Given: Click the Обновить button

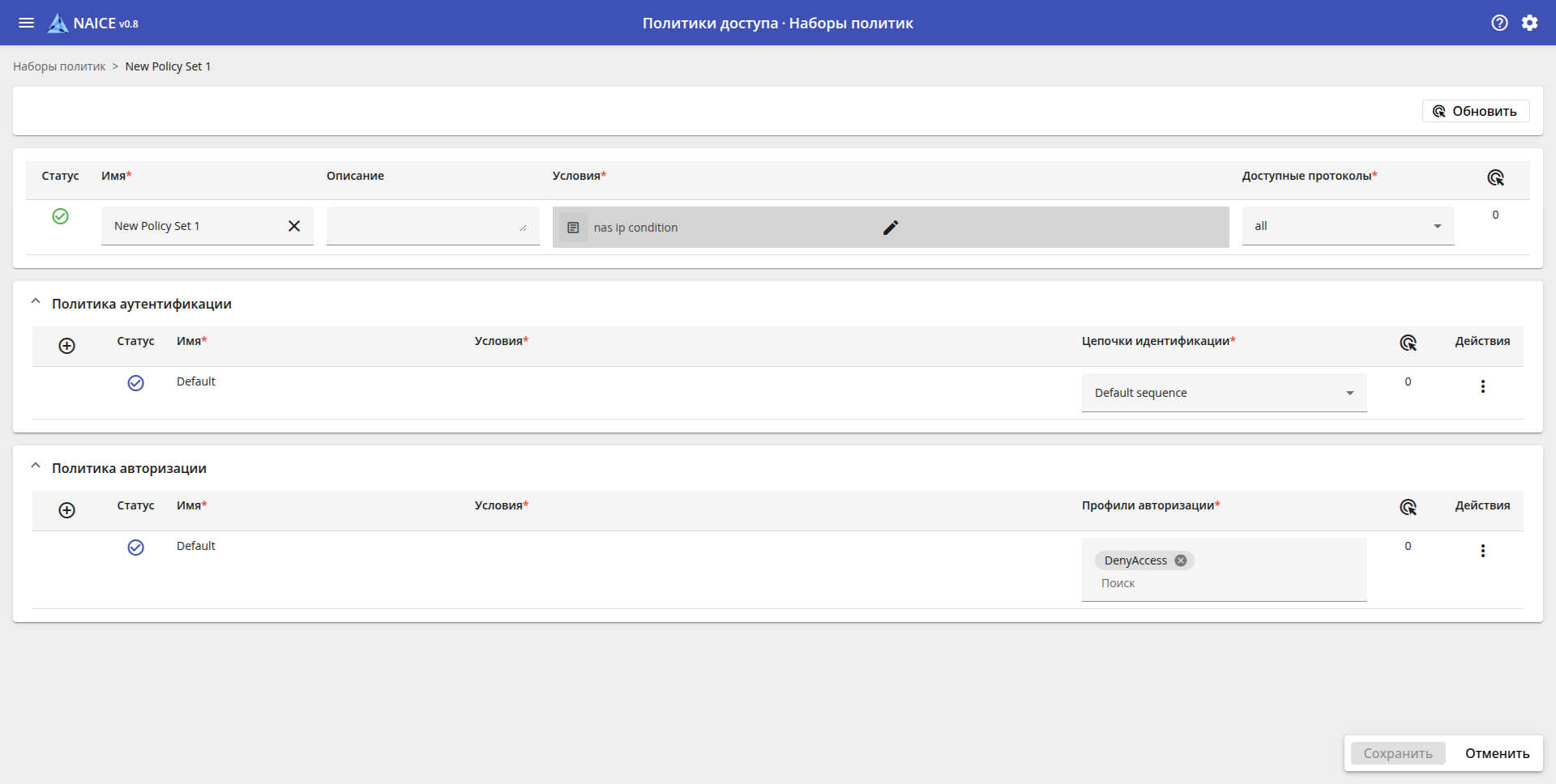Looking at the screenshot, I should click(1475, 111).
